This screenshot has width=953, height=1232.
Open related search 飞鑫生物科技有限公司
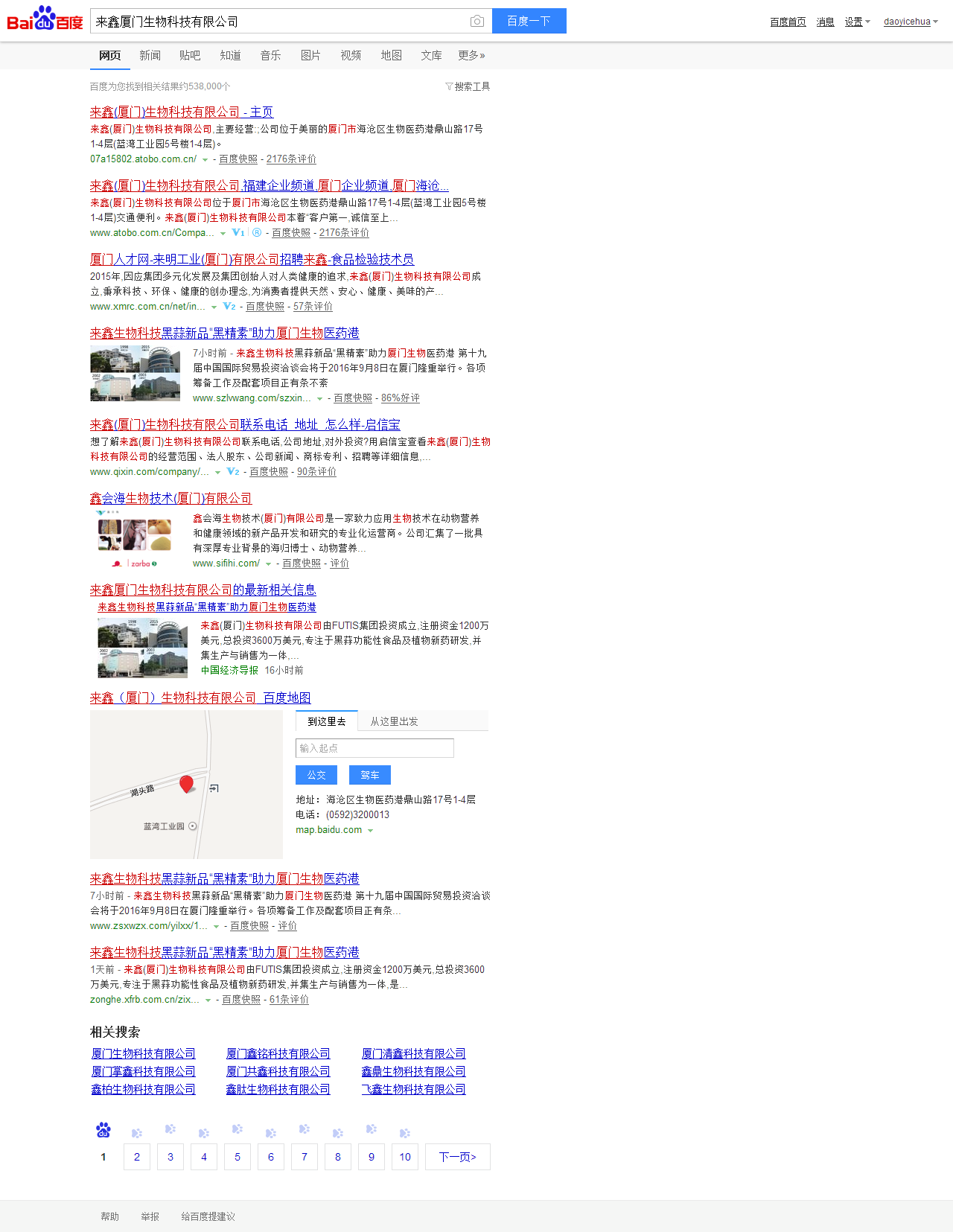[414, 1090]
